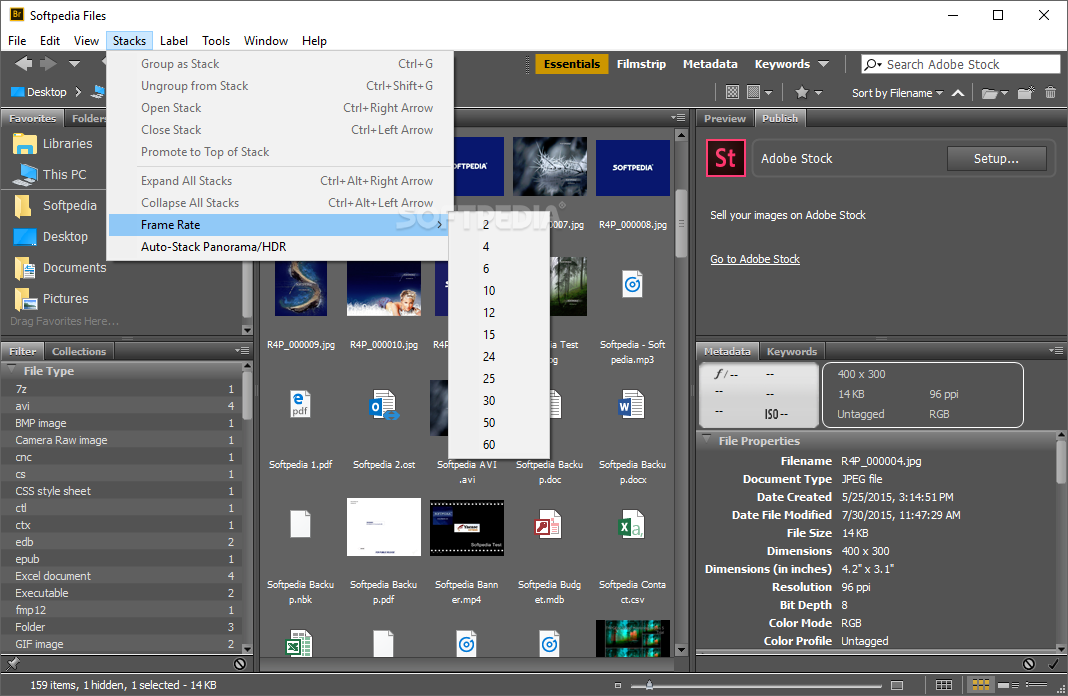Open the Label menu

(x=174, y=41)
